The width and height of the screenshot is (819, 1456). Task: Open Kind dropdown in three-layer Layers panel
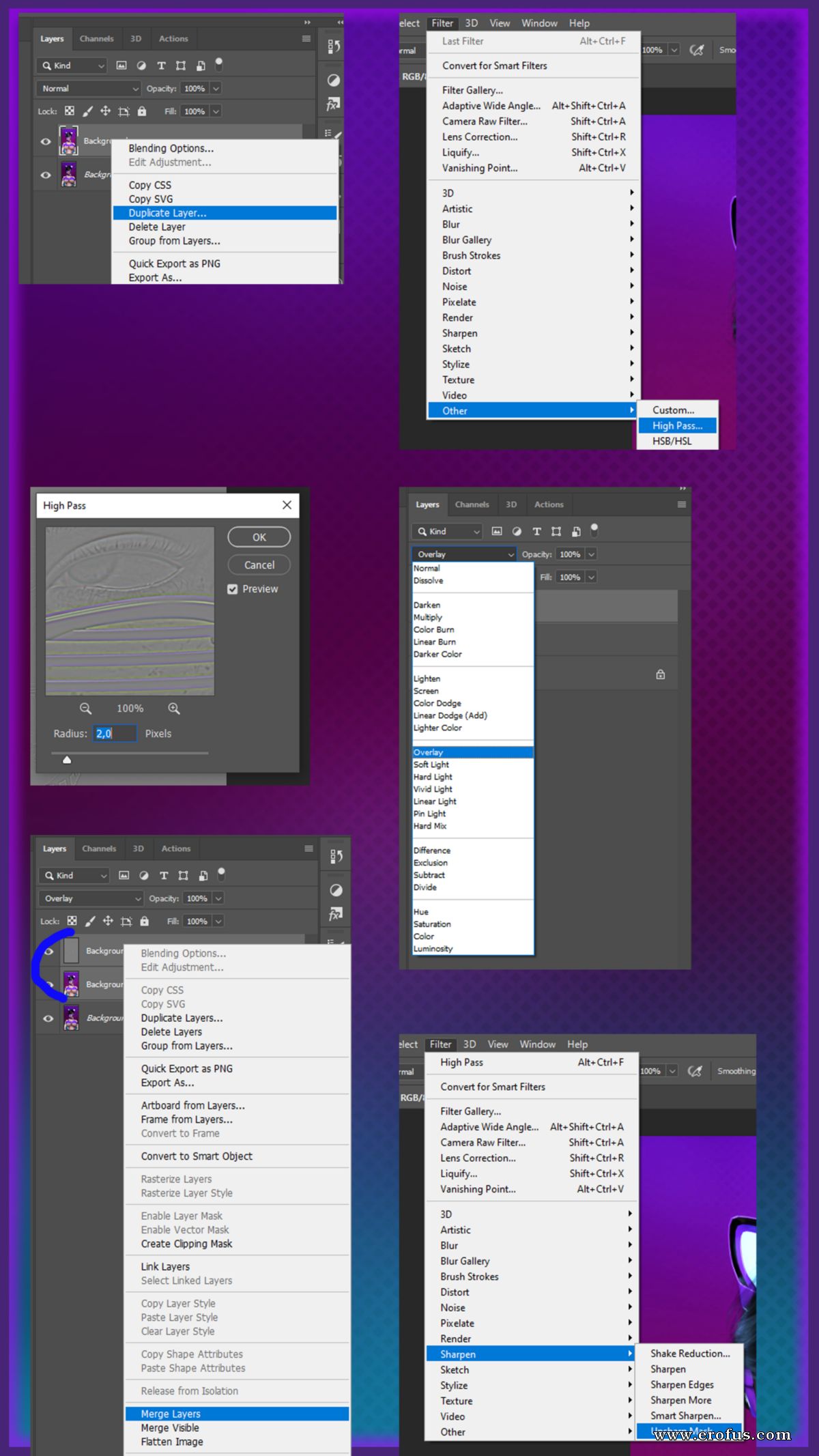click(x=74, y=875)
